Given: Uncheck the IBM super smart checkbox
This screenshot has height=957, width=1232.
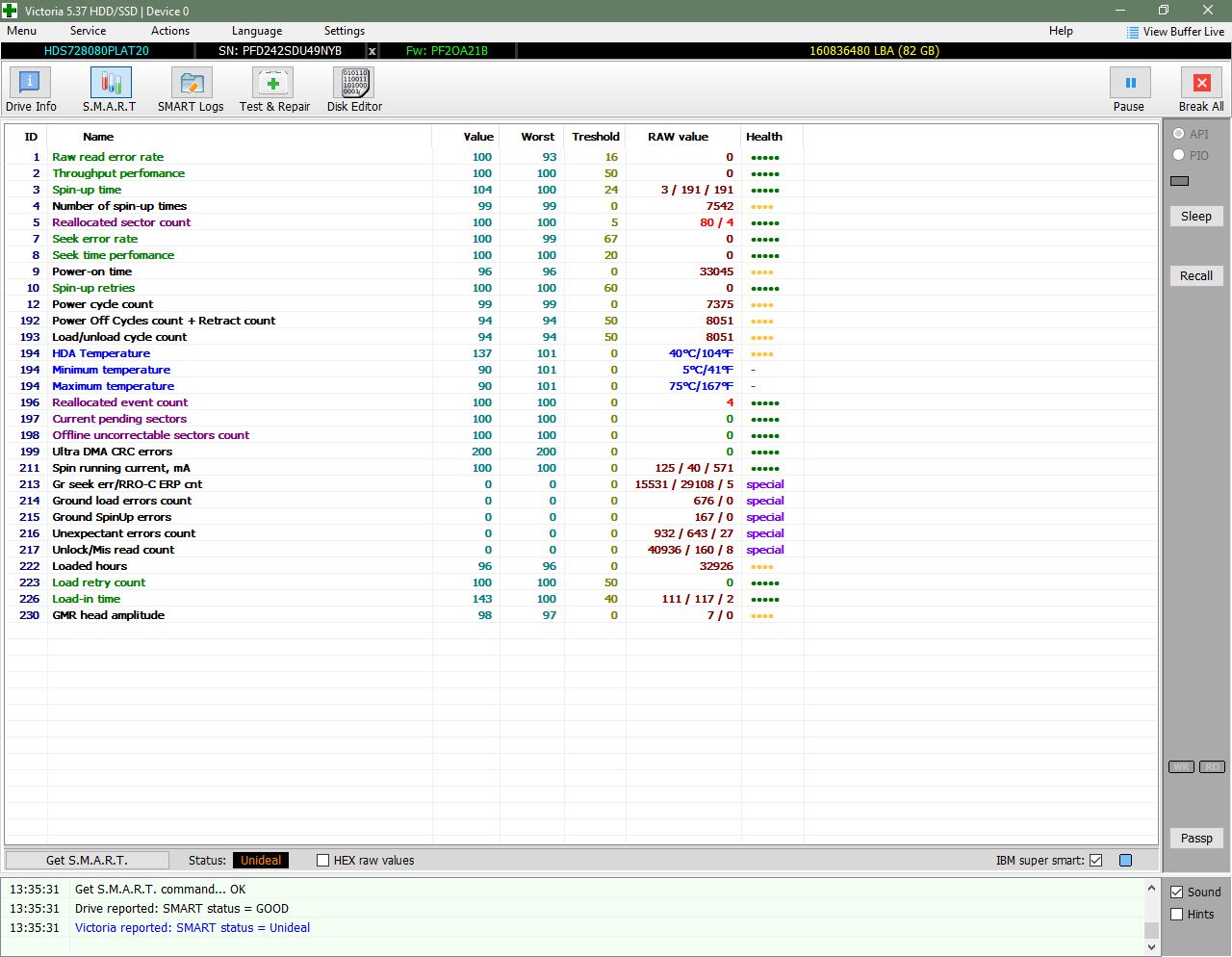Looking at the screenshot, I should (1095, 861).
